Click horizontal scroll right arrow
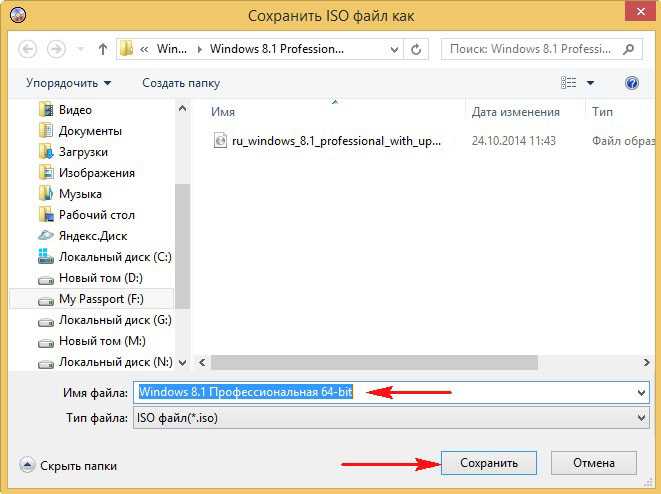661x494 pixels. 646,362
